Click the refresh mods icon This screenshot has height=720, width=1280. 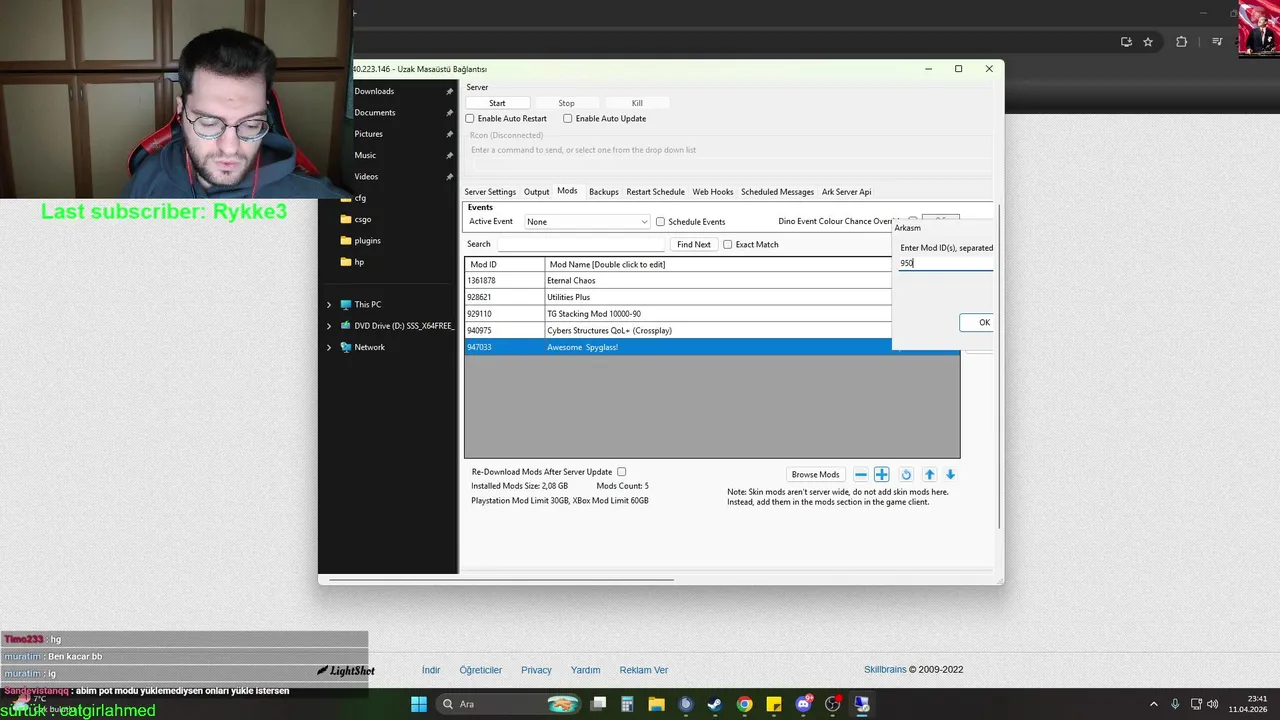[x=906, y=475]
